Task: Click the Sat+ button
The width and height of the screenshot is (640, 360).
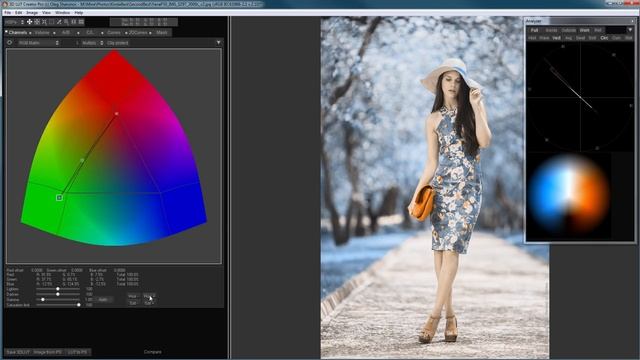Action: point(149,303)
